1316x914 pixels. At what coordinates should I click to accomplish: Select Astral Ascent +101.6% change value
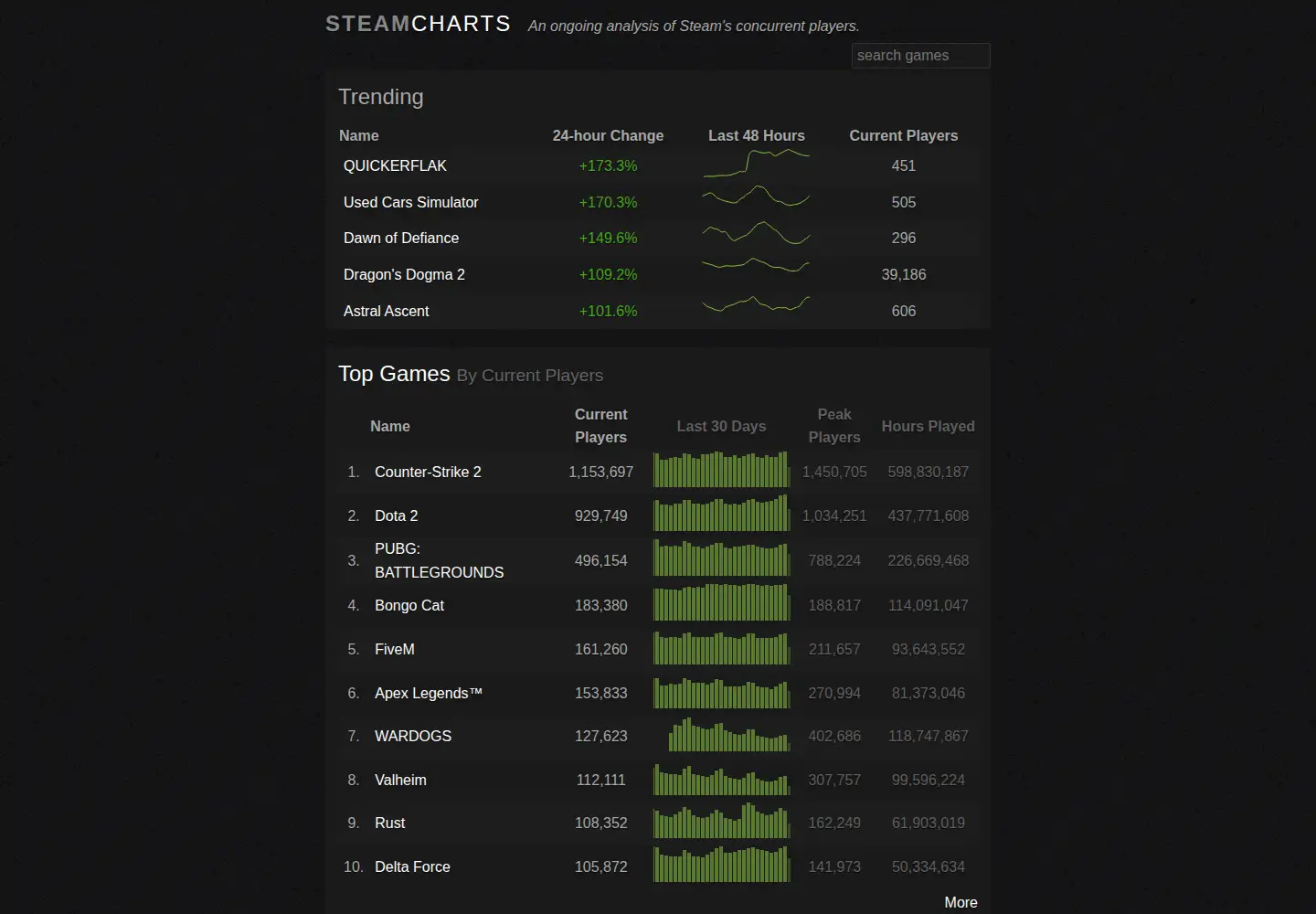click(x=608, y=311)
